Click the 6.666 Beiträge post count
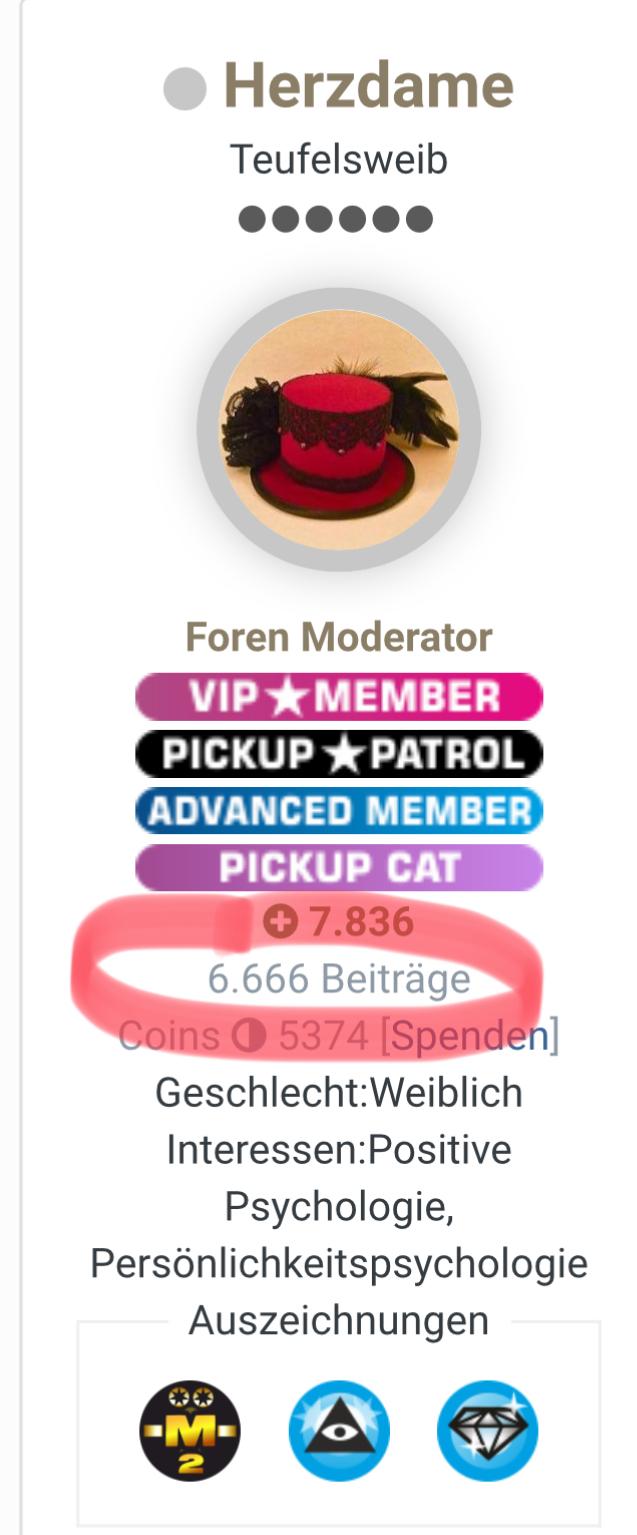The width and height of the screenshot is (637, 1535). coord(339,979)
